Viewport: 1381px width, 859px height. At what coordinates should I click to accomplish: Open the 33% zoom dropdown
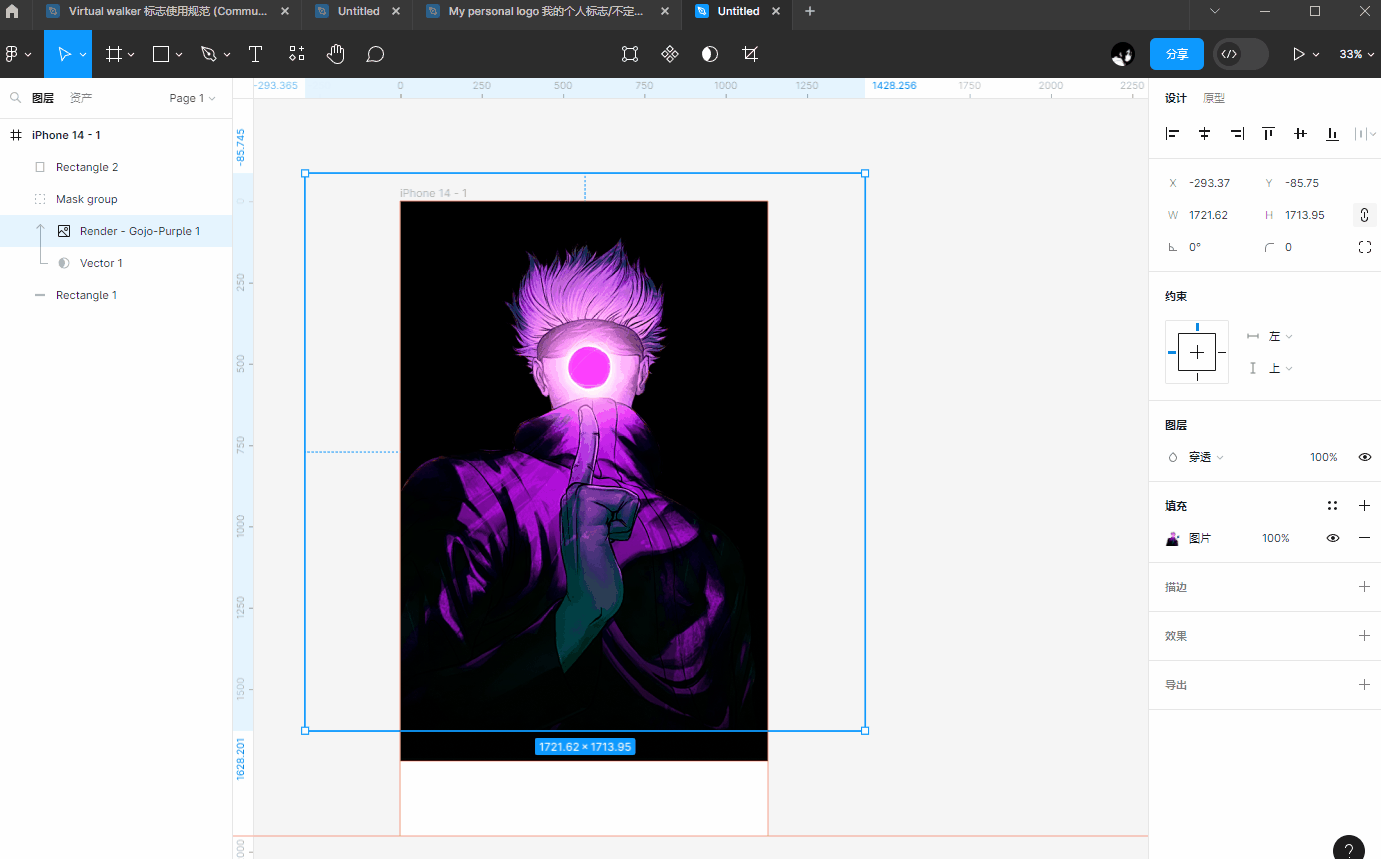[x=1356, y=54]
